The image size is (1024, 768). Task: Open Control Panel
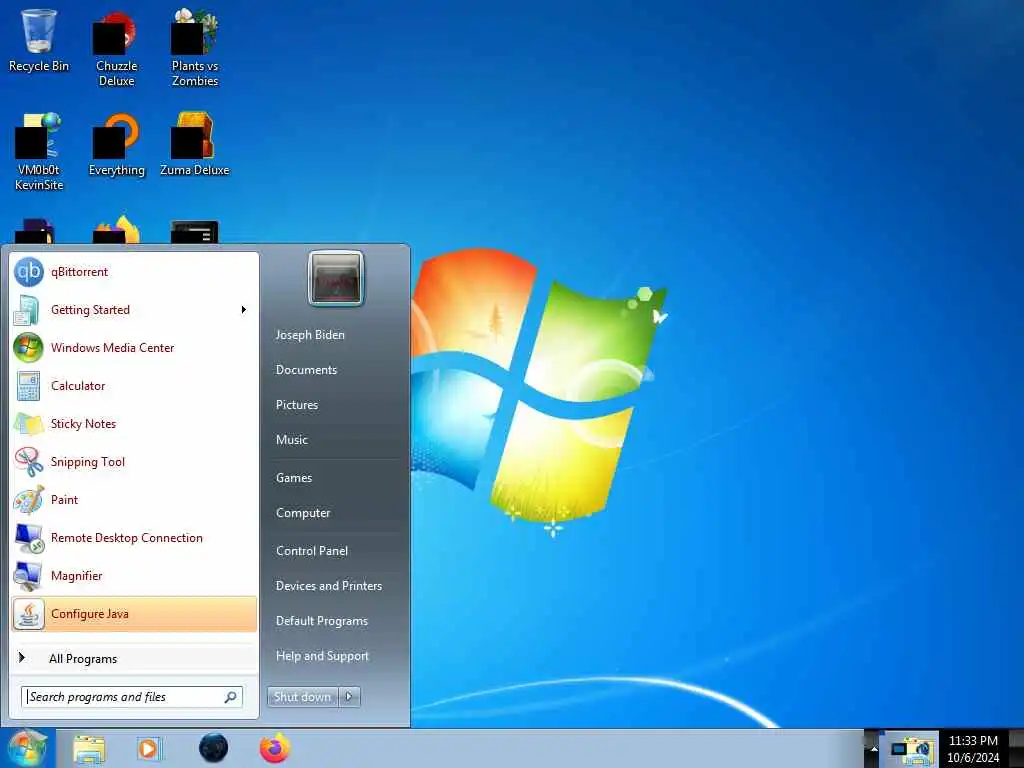(312, 551)
